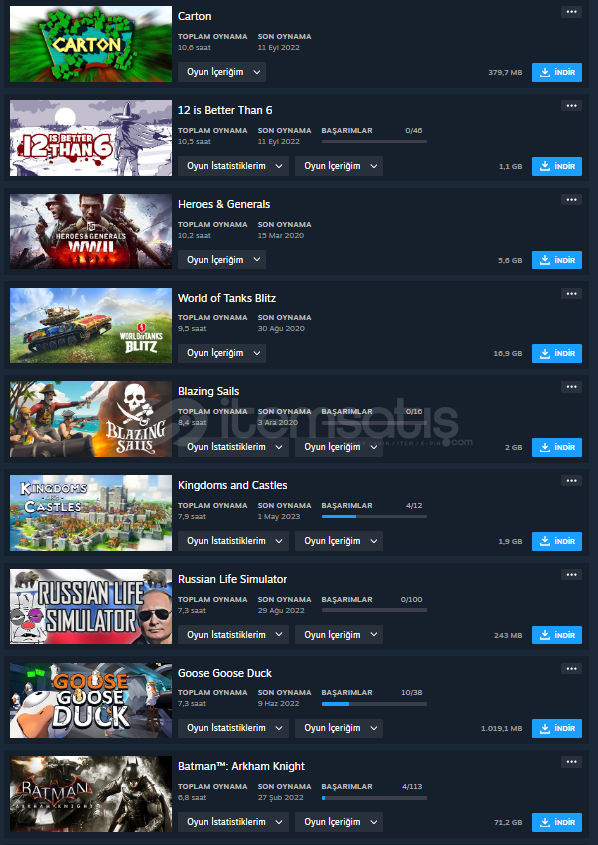The width and height of the screenshot is (598, 845).
Task: Expand Oyun İçeriğim dropdown for Kingdoms and Castles
Action: tap(339, 541)
